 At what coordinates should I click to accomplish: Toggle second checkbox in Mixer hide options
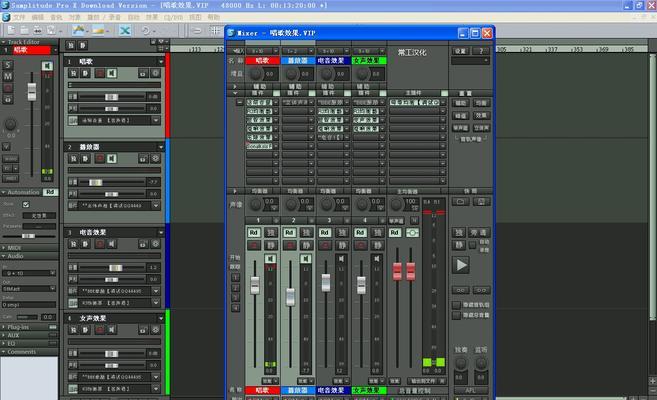click(457, 315)
